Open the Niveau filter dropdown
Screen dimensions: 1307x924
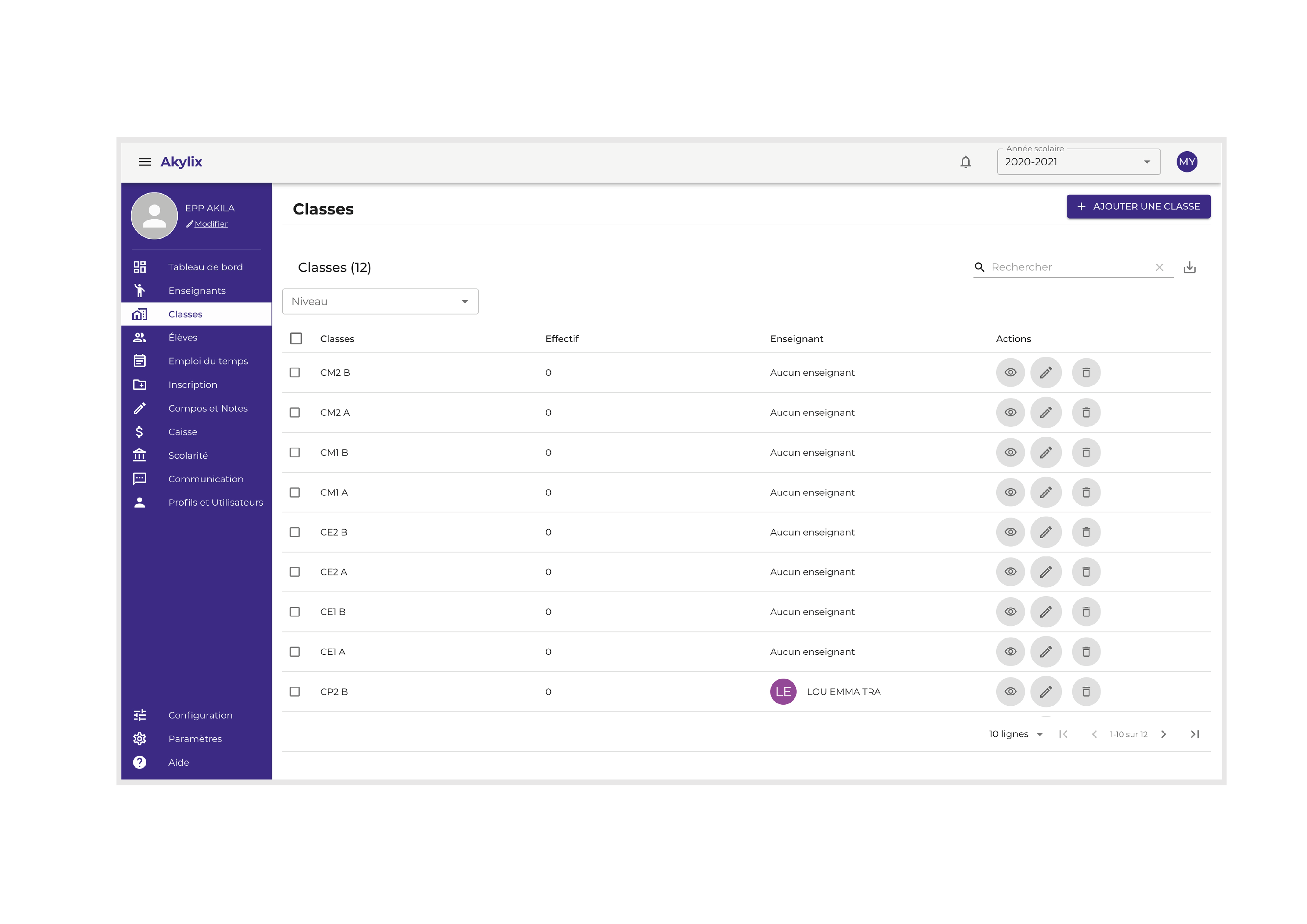(x=380, y=302)
